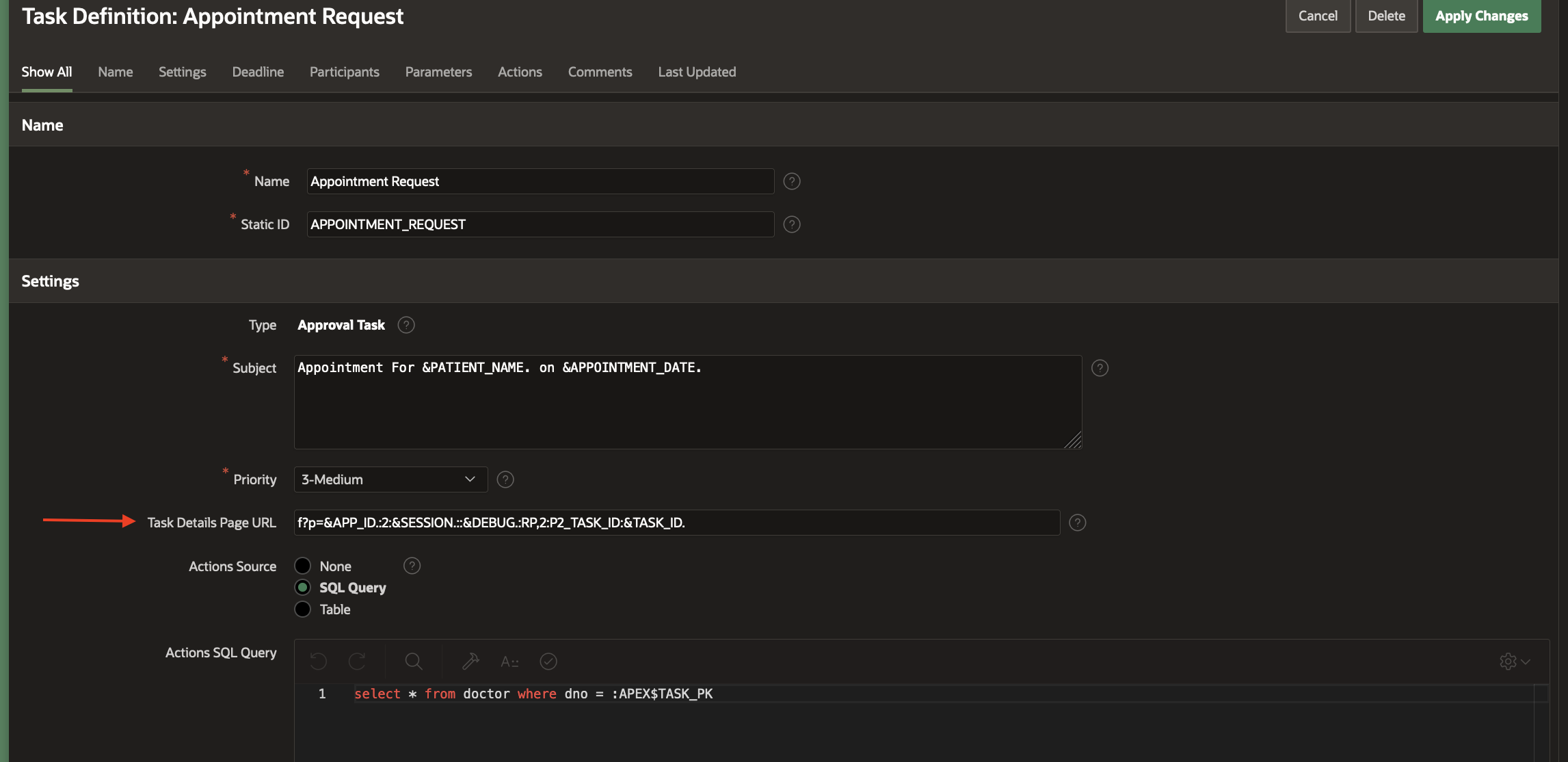Screen dimensions: 1568x762
Task: Open the Priority 3-Medium dropdown
Action: click(390, 479)
